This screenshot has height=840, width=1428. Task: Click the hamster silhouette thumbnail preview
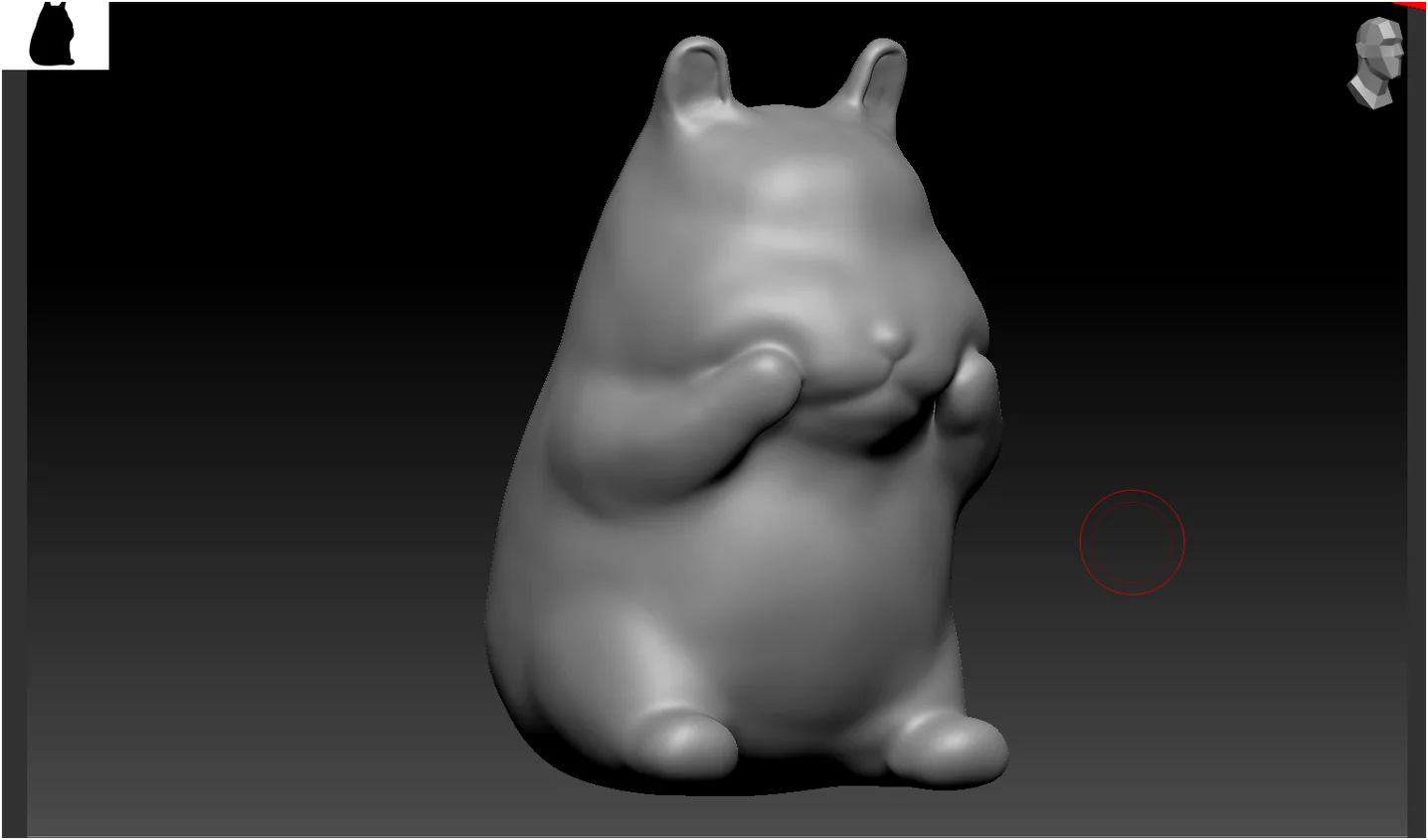click(x=55, y=35)
